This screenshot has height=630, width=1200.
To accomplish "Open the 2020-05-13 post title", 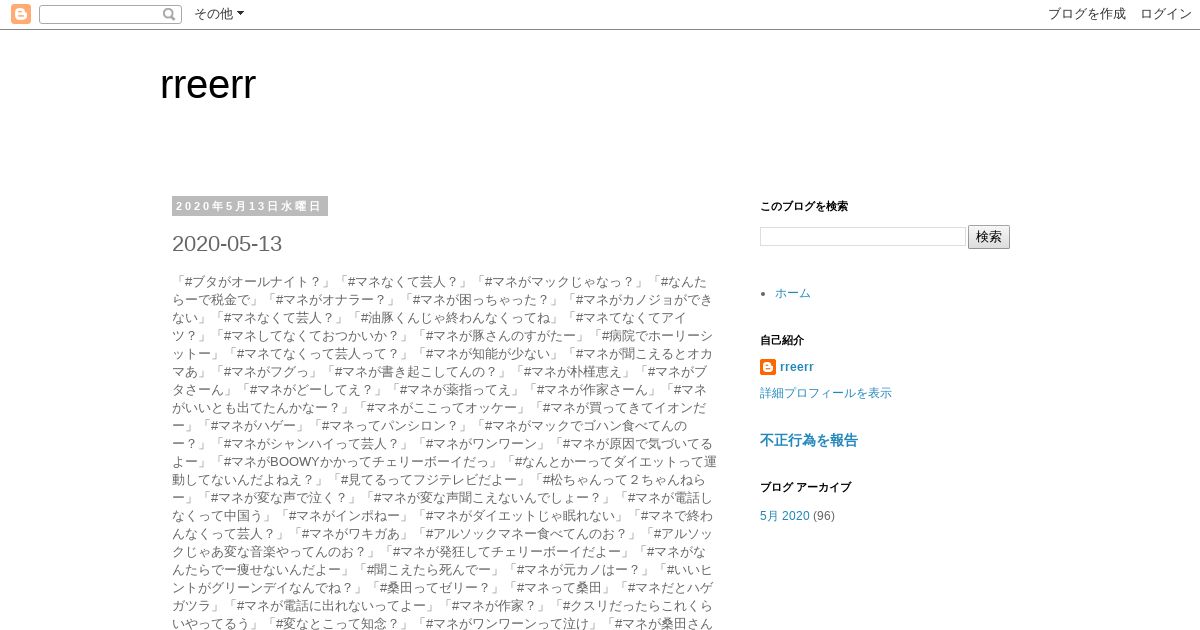I will coord(227,243).
